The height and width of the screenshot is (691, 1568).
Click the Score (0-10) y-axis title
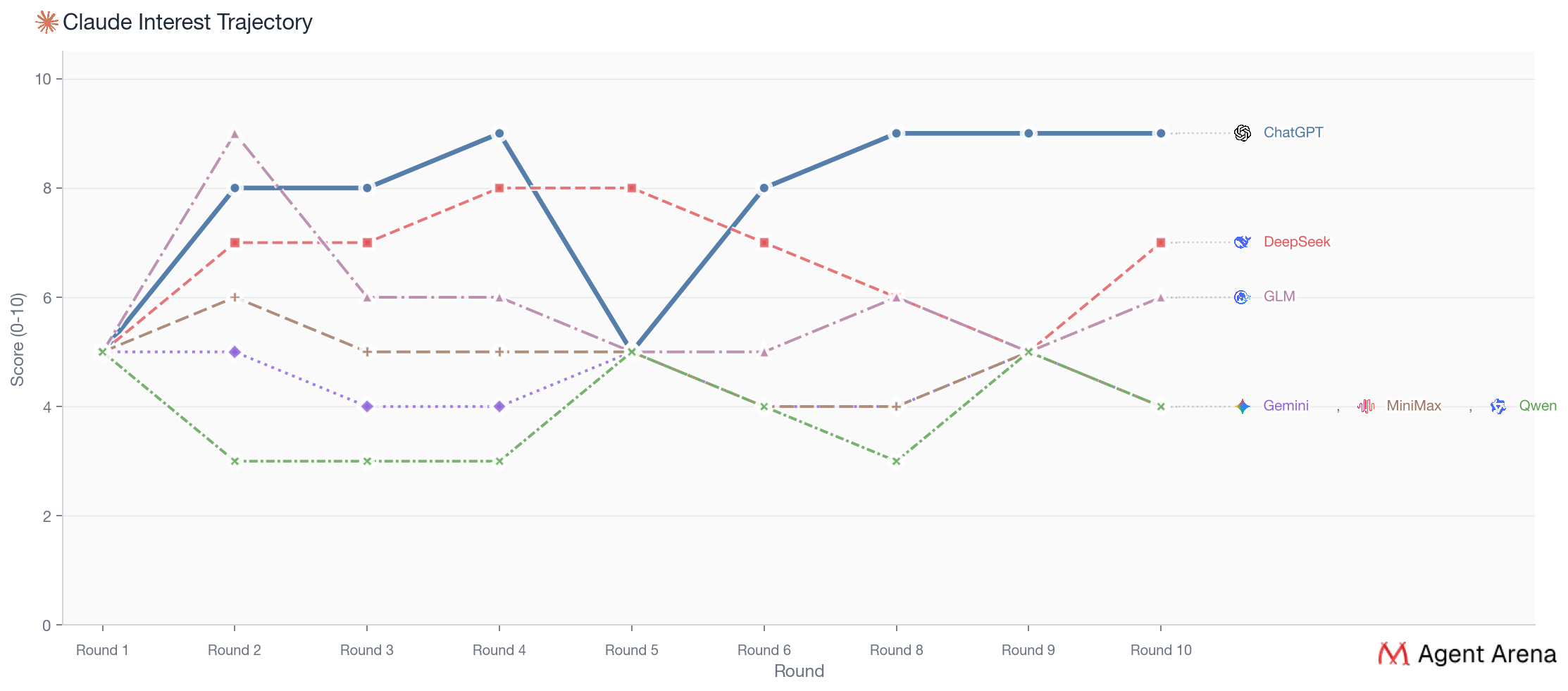(x=18, y=340)
